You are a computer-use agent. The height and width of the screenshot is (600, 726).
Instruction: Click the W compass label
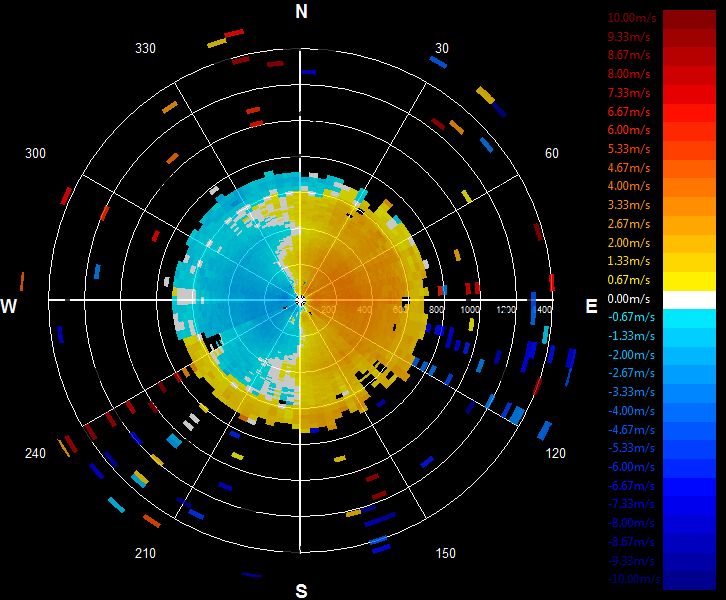(x=8, y=306)
